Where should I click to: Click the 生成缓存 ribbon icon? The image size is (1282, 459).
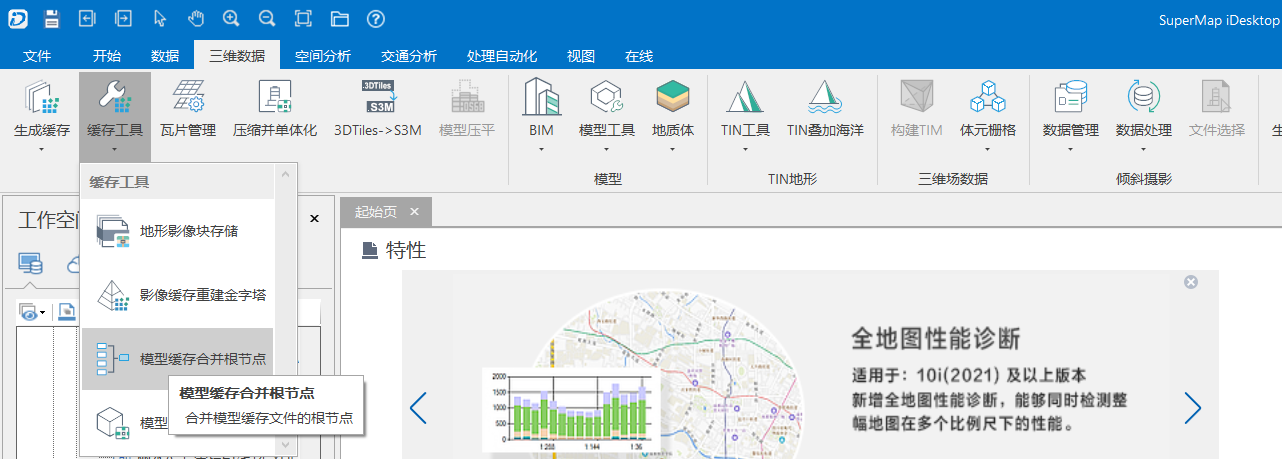point(42,97)
